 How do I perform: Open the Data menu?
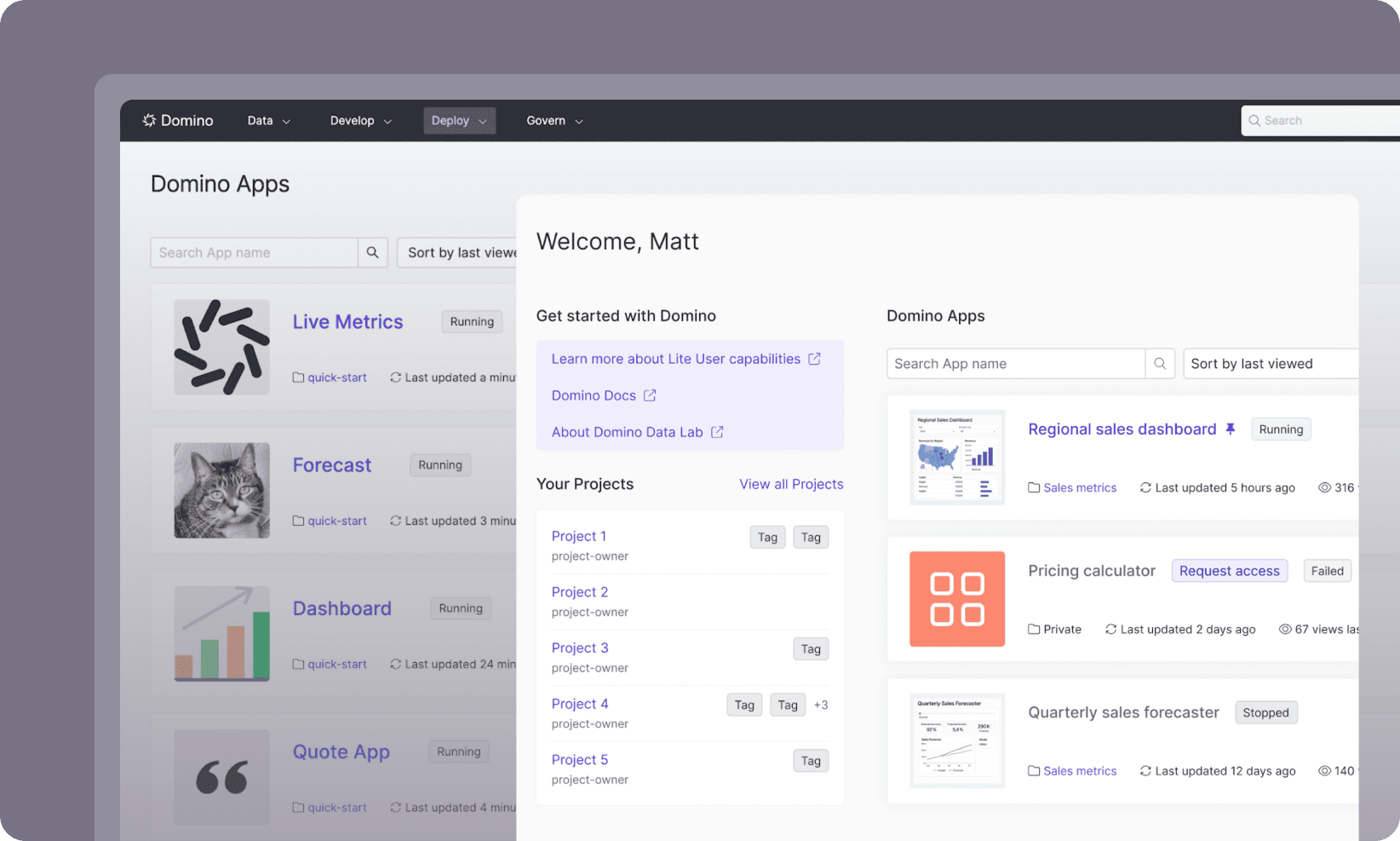pyautogui.click(x=268, y=120)
